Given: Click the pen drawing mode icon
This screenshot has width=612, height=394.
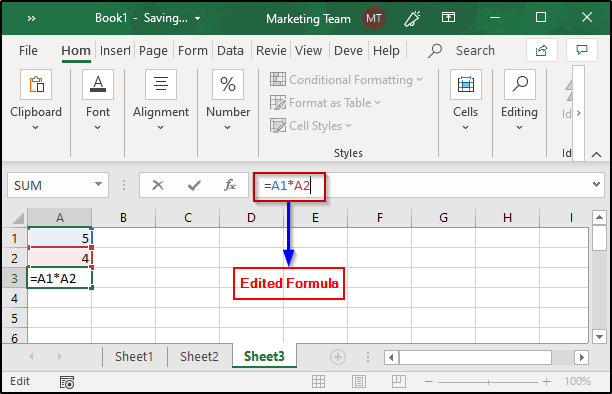Looking at the screenshot, I should [x=412, y=18].
